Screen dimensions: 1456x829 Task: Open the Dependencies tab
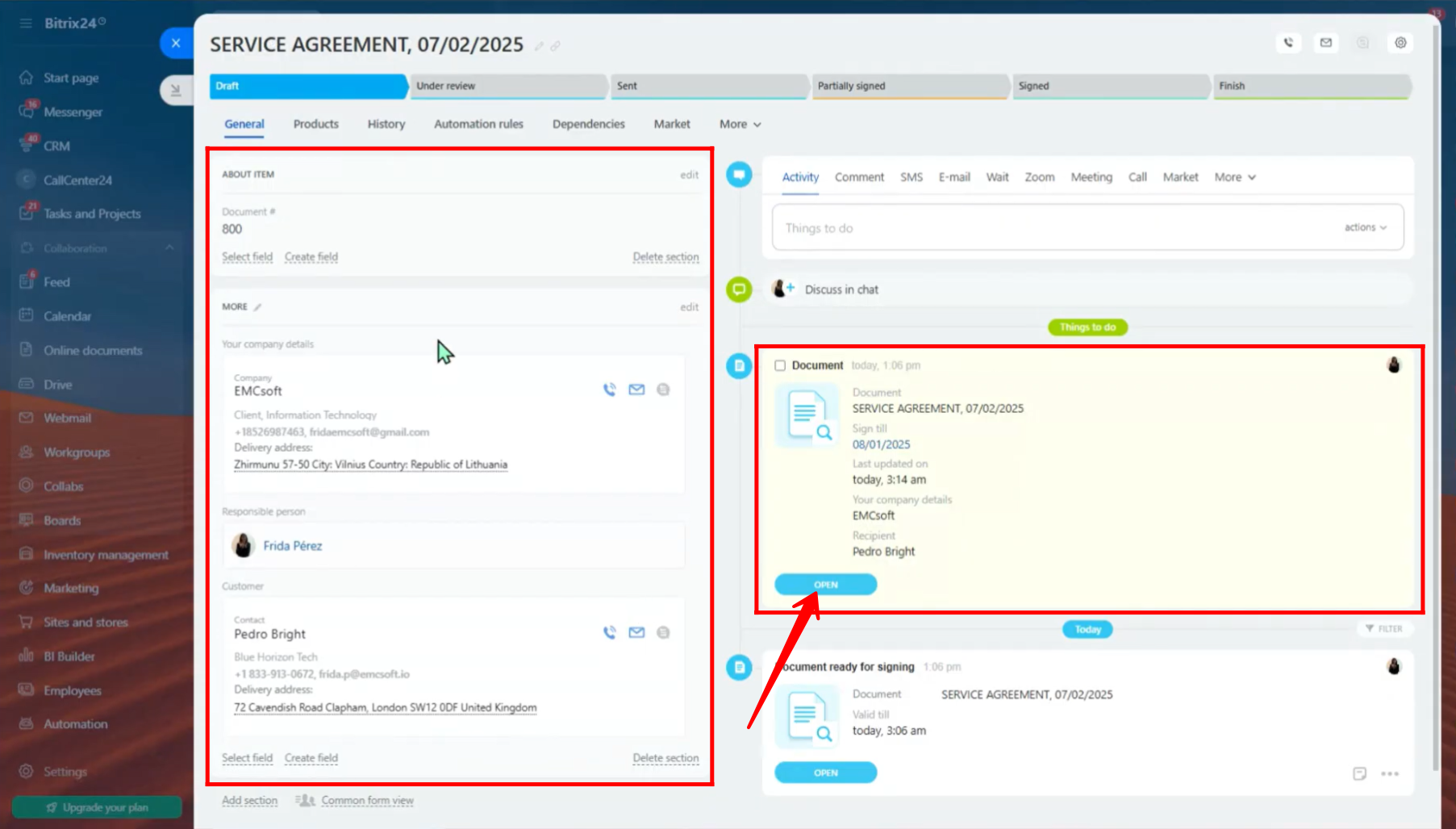588,124
